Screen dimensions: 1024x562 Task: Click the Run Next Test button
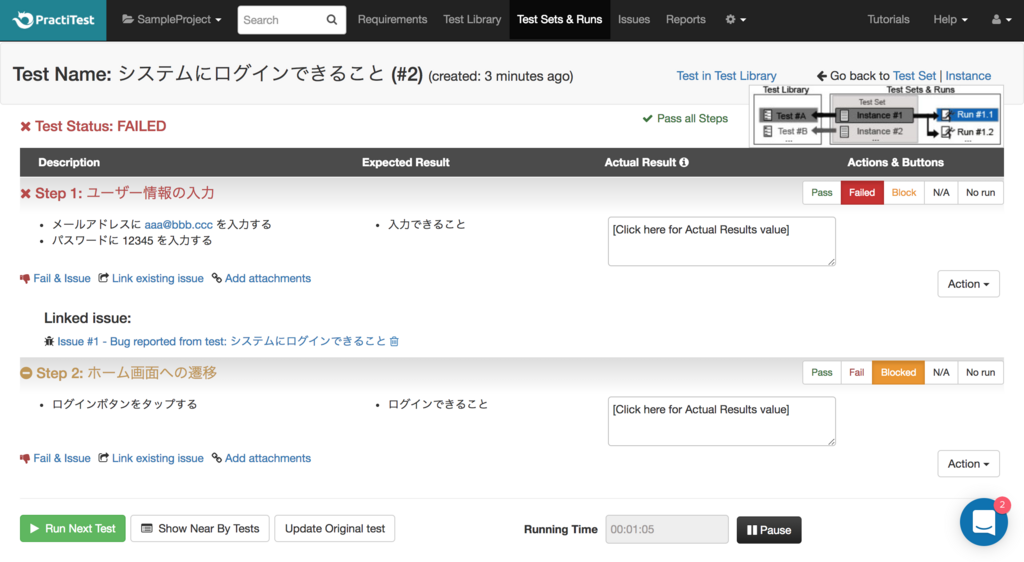pos(72,529)
